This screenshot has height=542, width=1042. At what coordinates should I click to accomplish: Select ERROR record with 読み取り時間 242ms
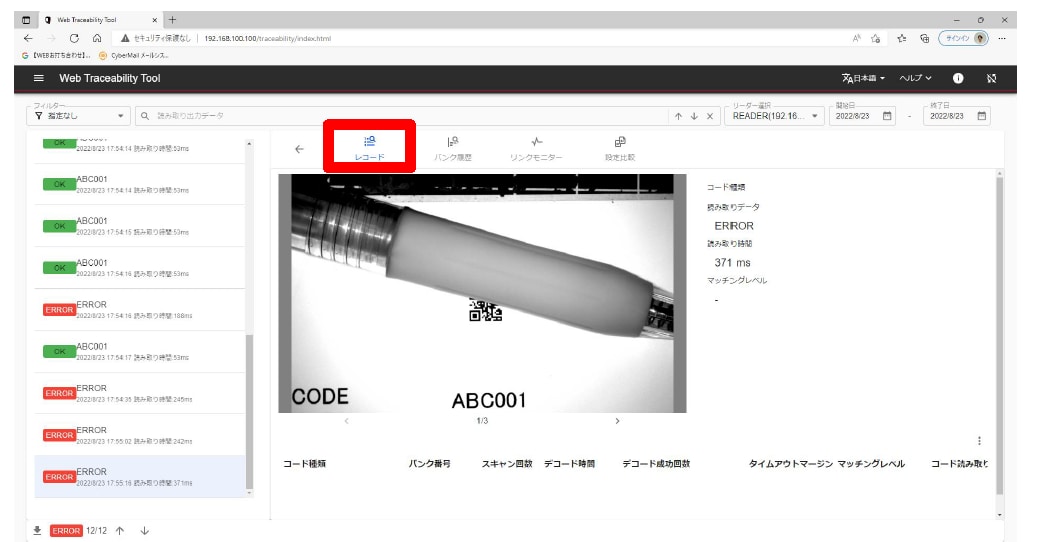click(x=140, y=435)
